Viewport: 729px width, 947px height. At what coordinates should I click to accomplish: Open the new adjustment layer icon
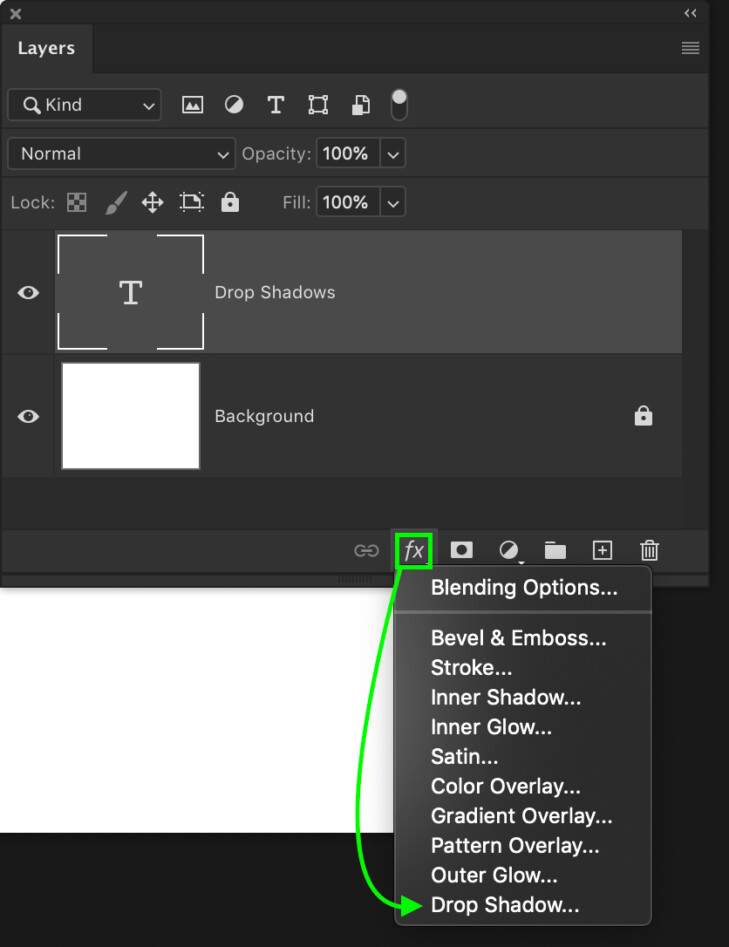click(508, 550)
